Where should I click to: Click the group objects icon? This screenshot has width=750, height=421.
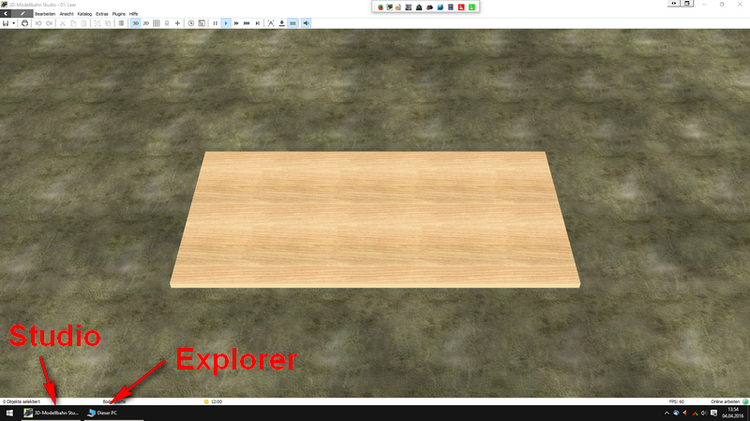[97, 23]
